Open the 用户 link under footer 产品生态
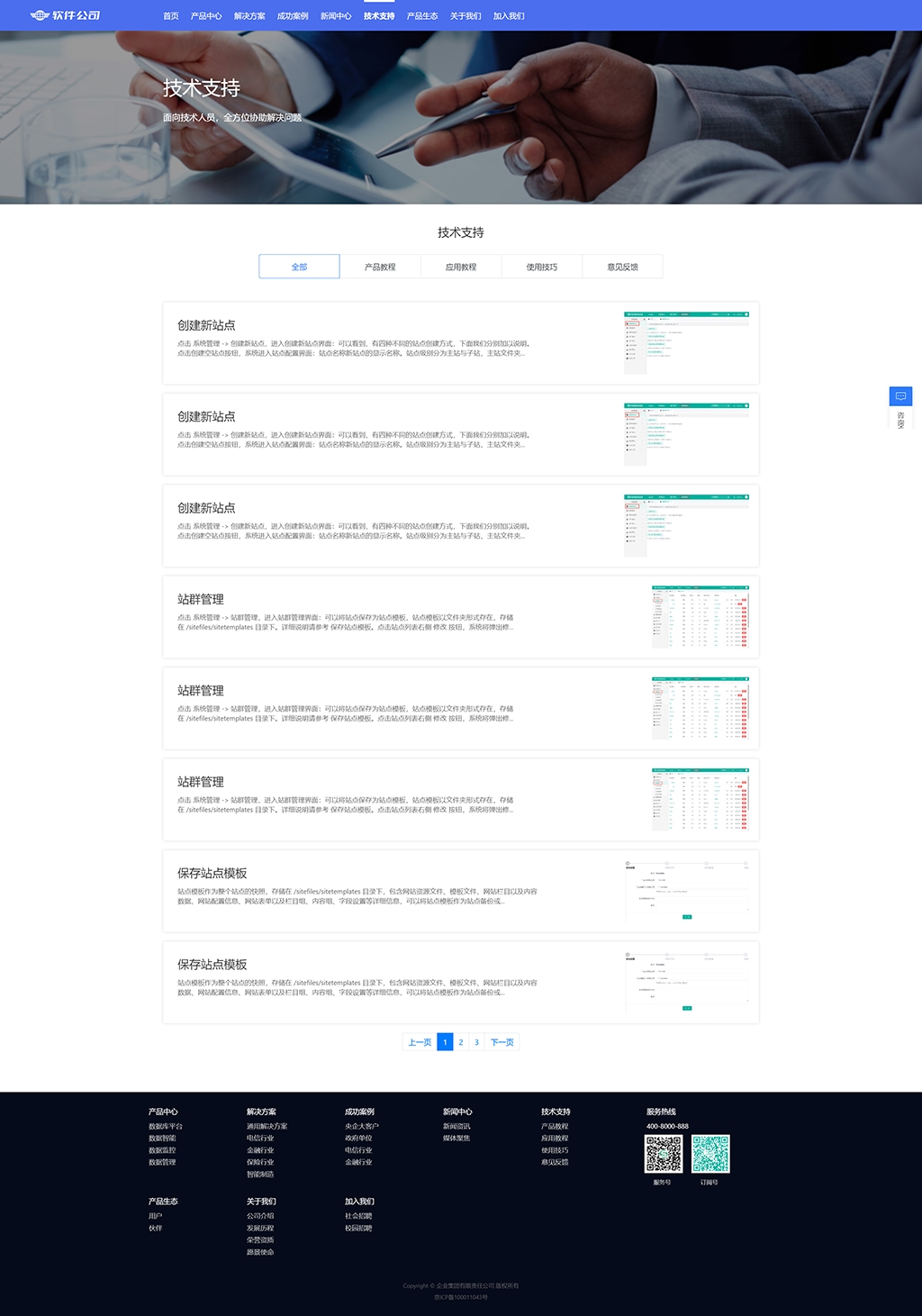 click(x=156, y=1216)
